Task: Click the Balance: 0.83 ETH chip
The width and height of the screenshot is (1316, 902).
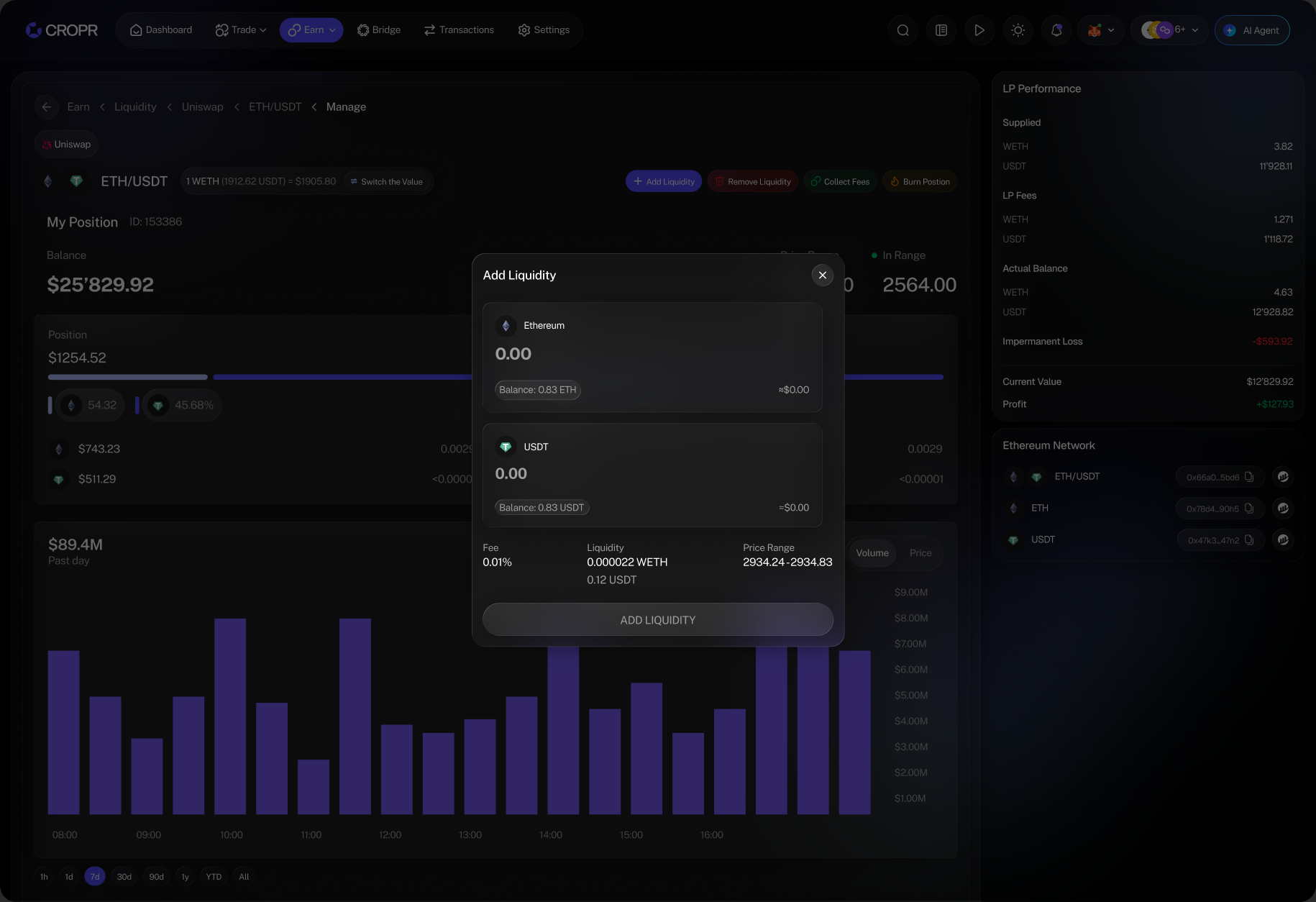Action: [538, 390]
